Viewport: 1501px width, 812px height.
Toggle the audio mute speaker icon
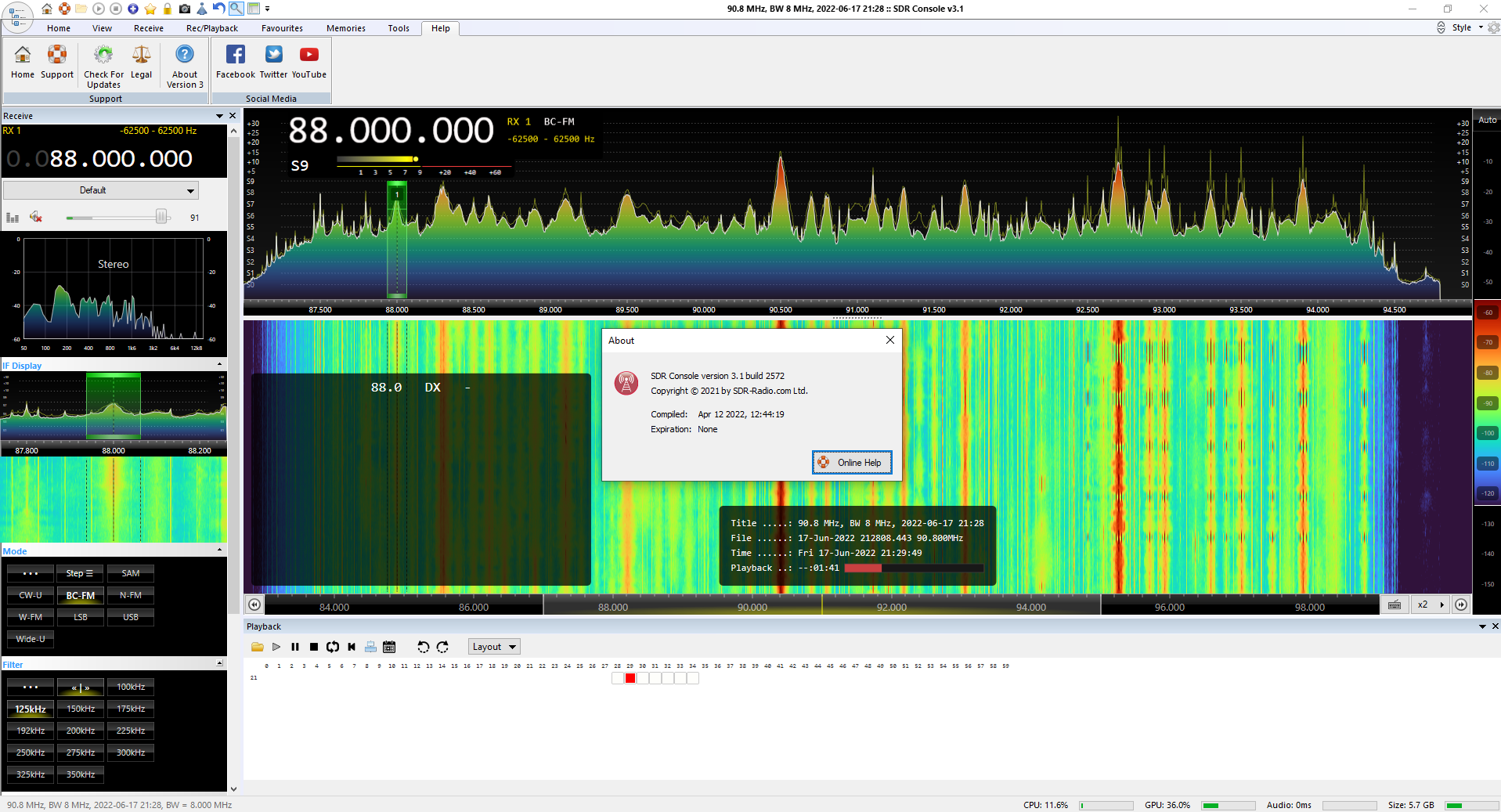[x=35, y=217]
